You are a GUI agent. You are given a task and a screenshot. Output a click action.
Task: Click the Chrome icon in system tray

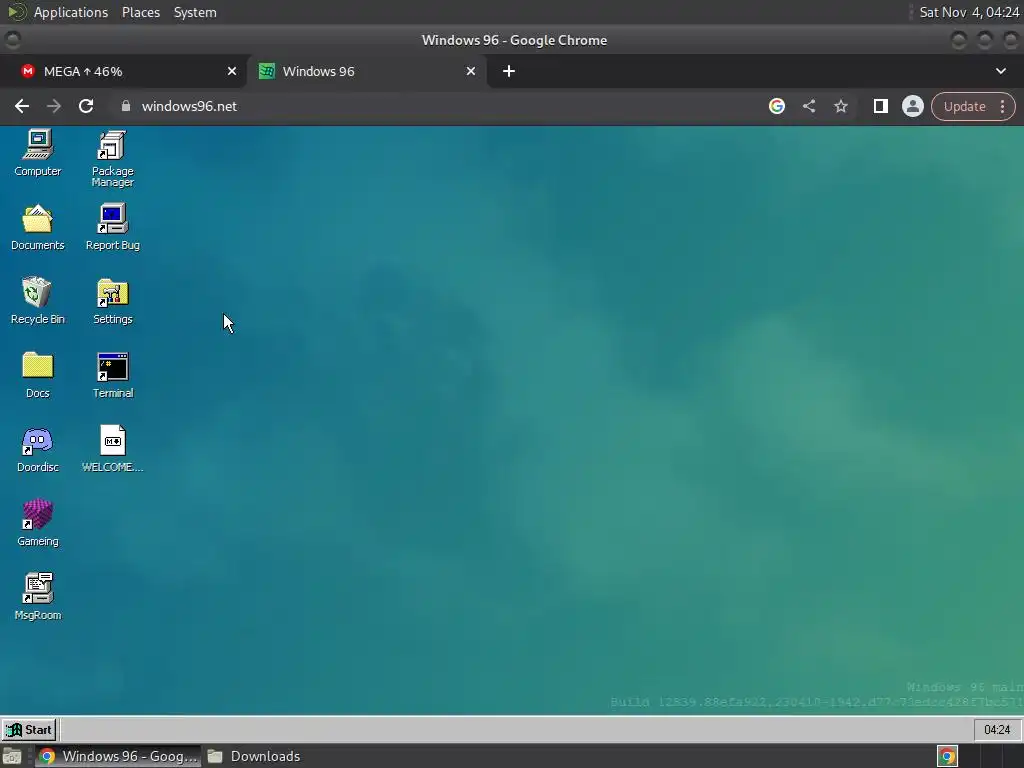[948, 756]
